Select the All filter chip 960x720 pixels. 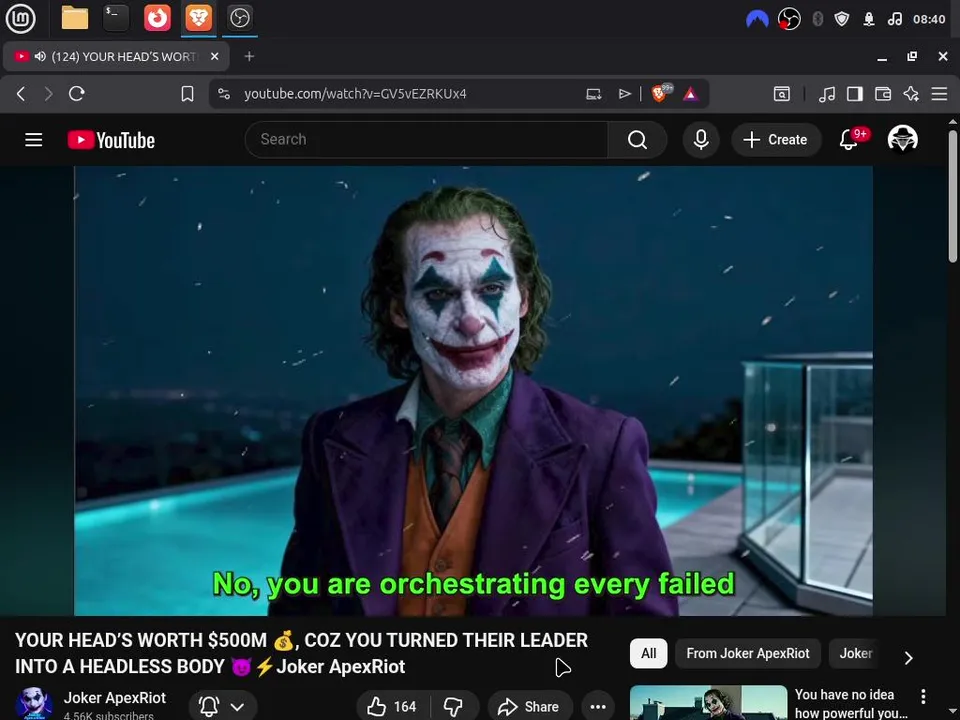648,653
